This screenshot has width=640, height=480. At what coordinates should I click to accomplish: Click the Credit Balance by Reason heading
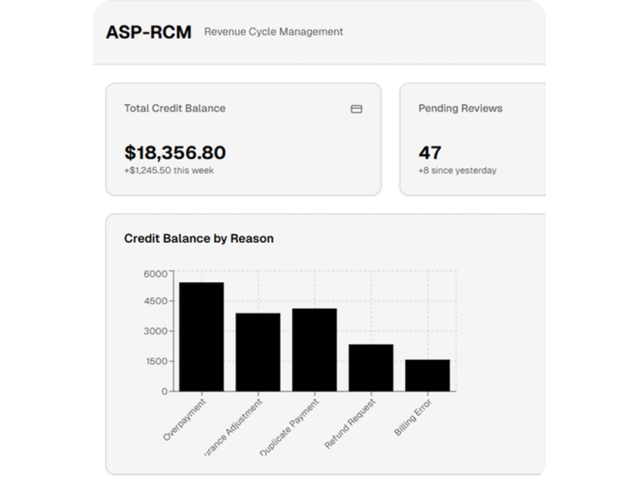pos(198,239)
